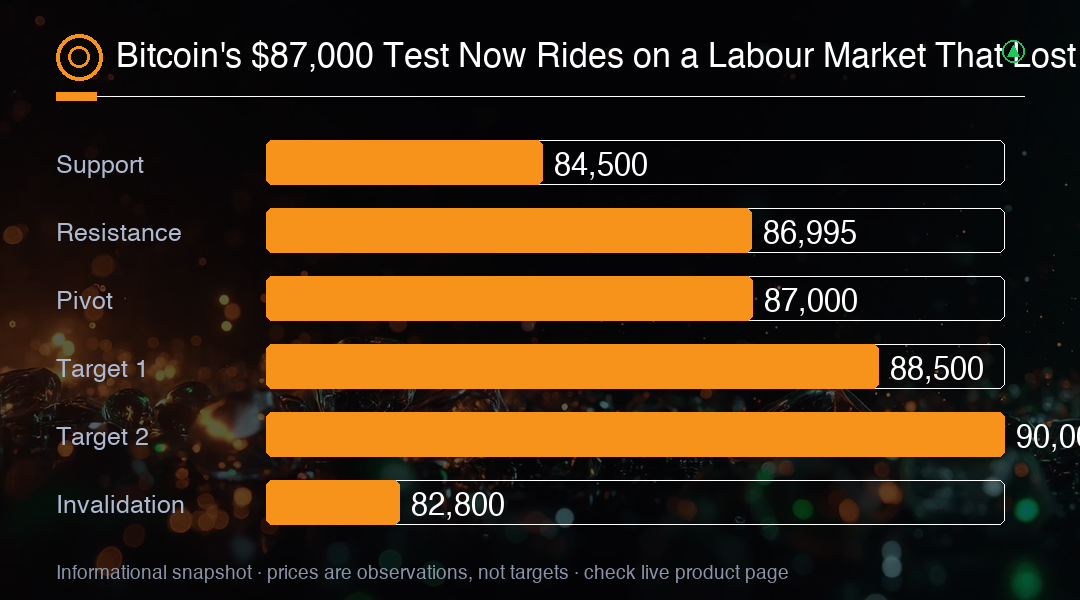Select the Support row label
Image resolution: width=1080 pixels, height=600 pixels.
coord(100,165)
